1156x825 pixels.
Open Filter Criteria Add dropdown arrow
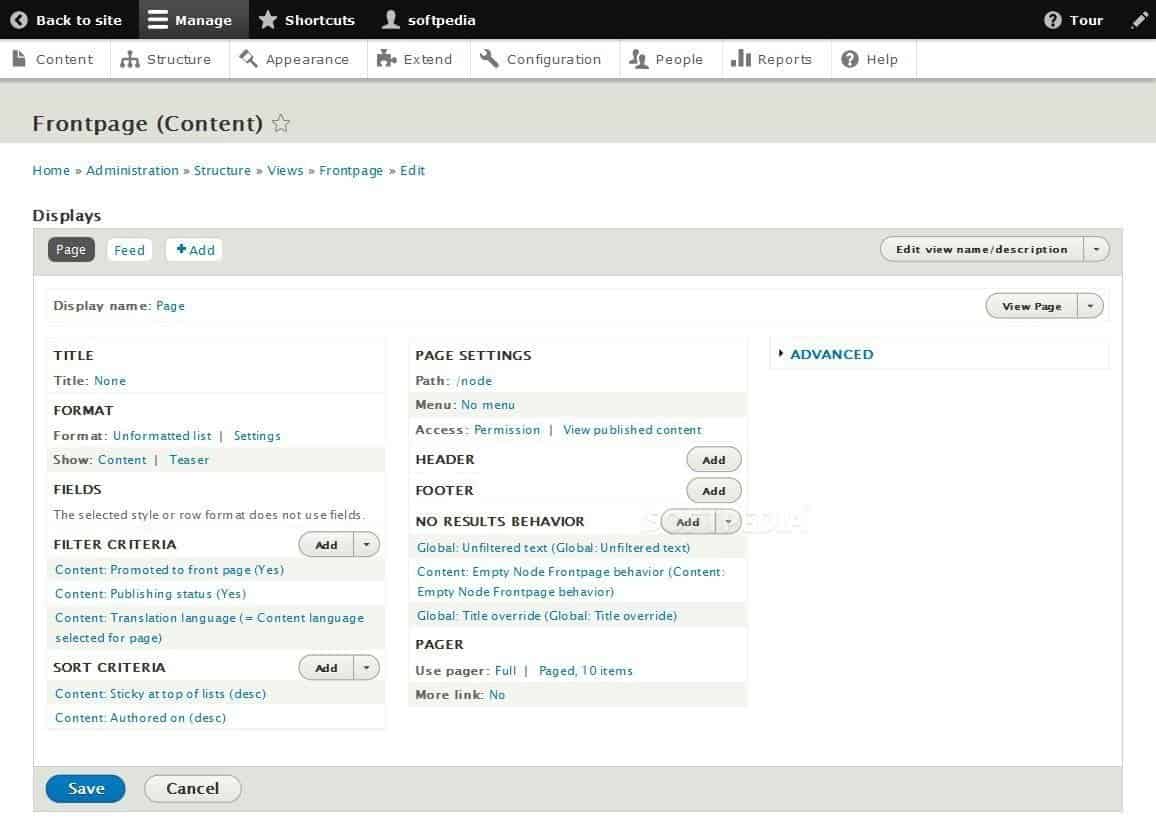(x=366, y=545)
